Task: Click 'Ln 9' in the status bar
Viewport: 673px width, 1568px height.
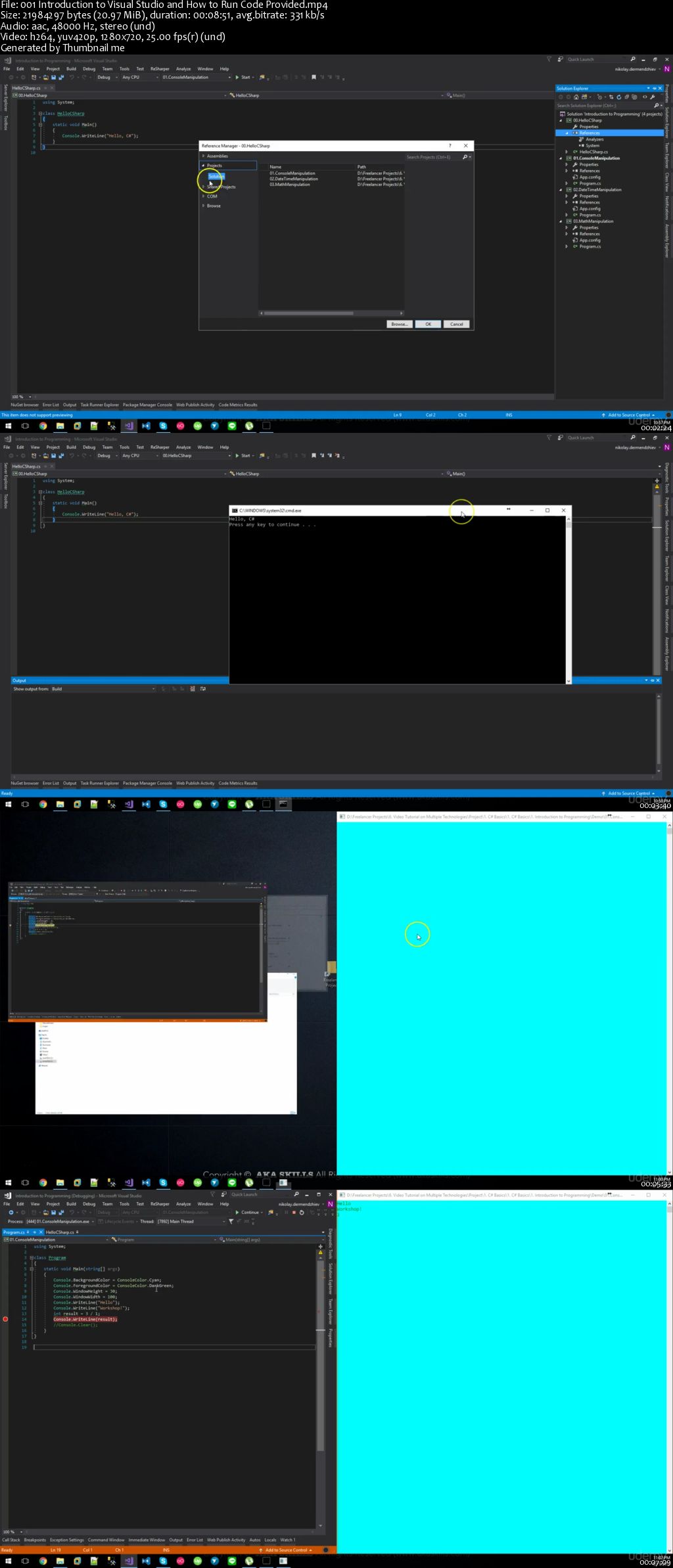Action: click(x=397, y=415)
